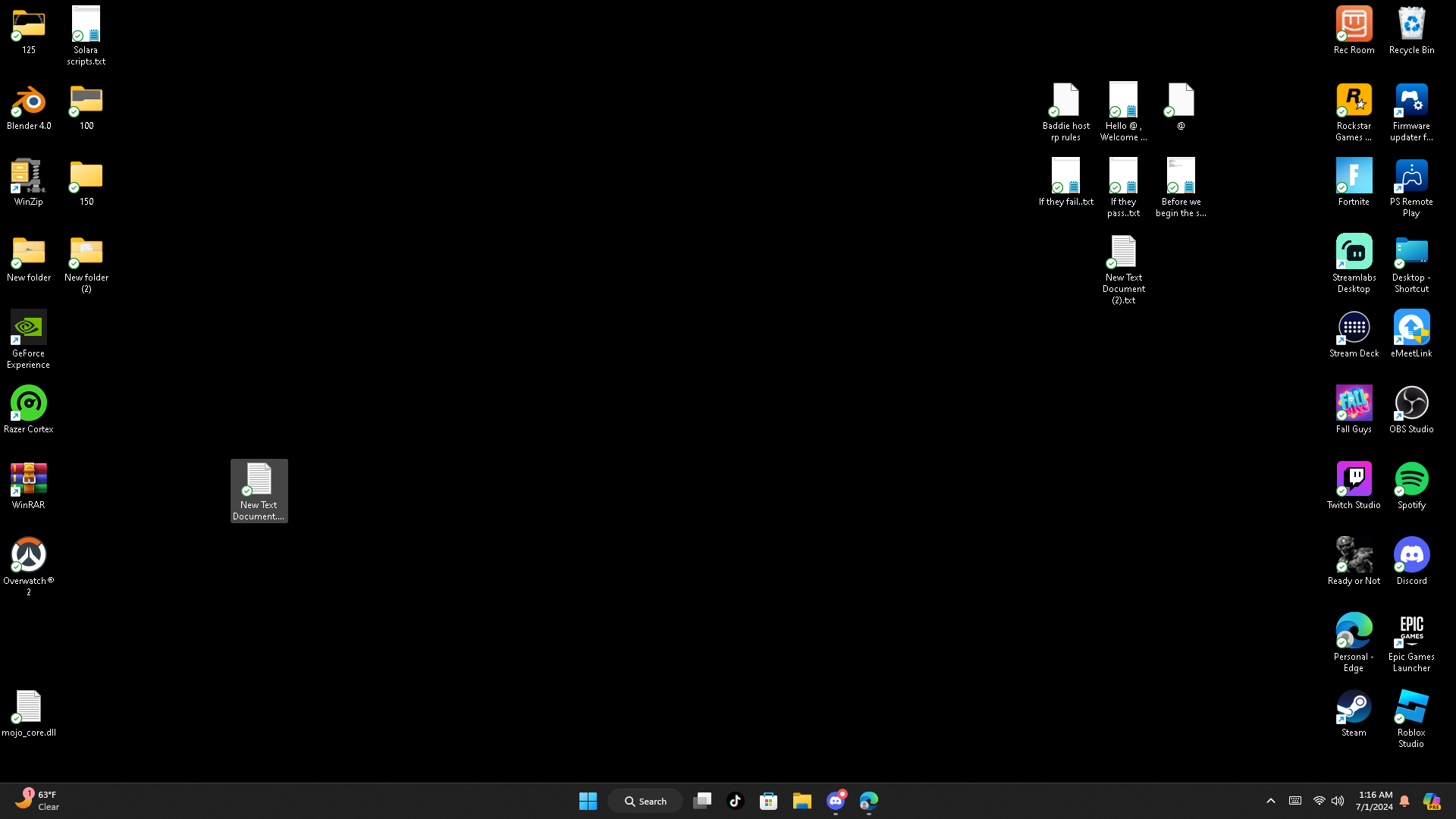Select the Streamlabs Desktop icon
Image resolution: width=1456 pixels, height=819 pixels.
pyautogui.click(x=1354, y=264)
